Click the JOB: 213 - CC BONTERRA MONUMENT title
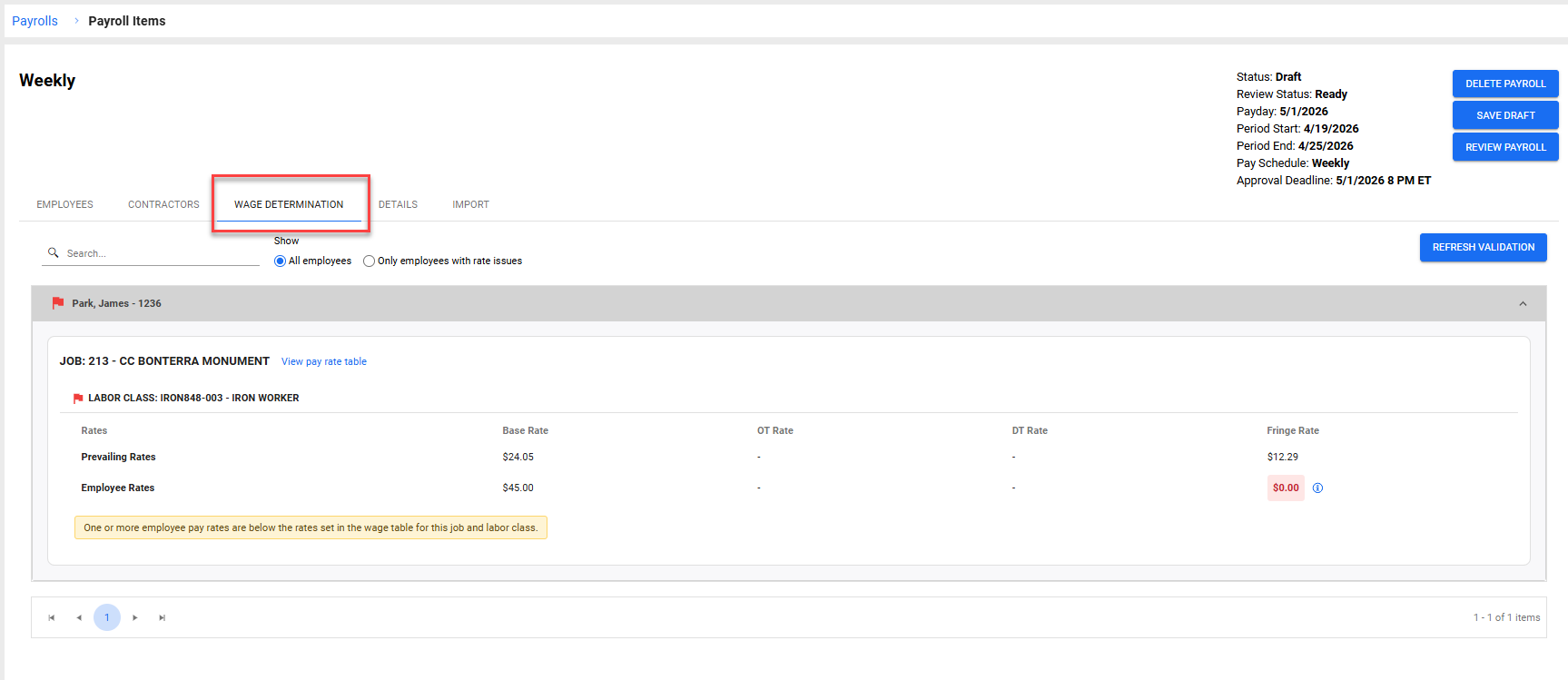 [164, 361]
